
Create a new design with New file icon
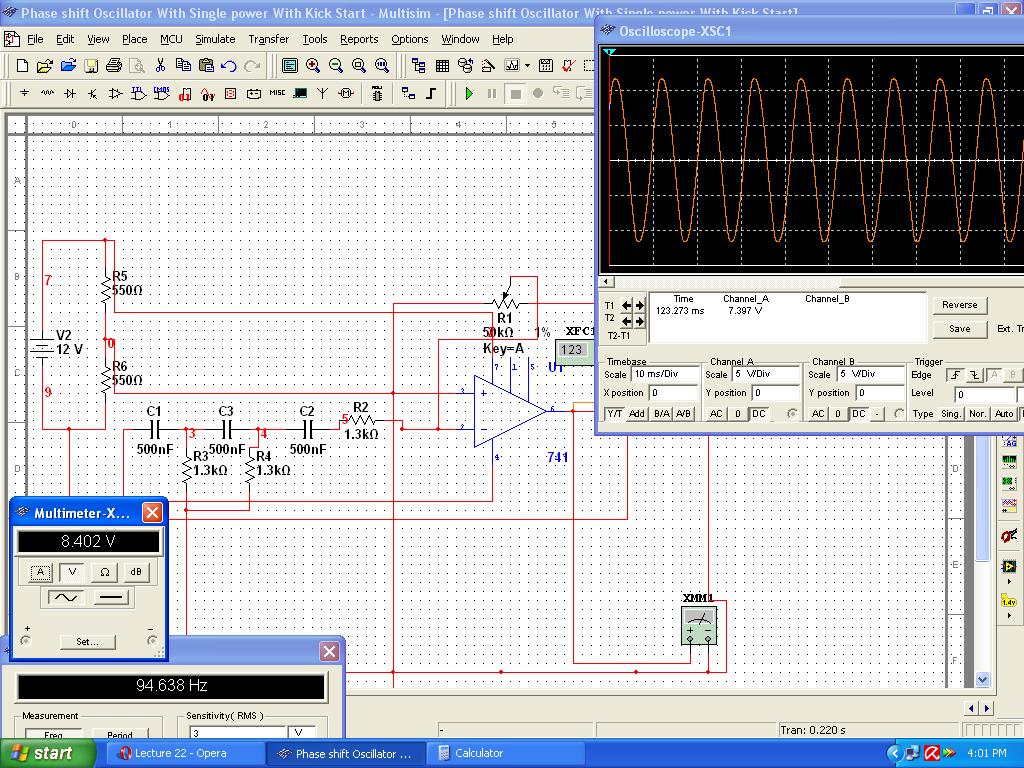[23, 65]
